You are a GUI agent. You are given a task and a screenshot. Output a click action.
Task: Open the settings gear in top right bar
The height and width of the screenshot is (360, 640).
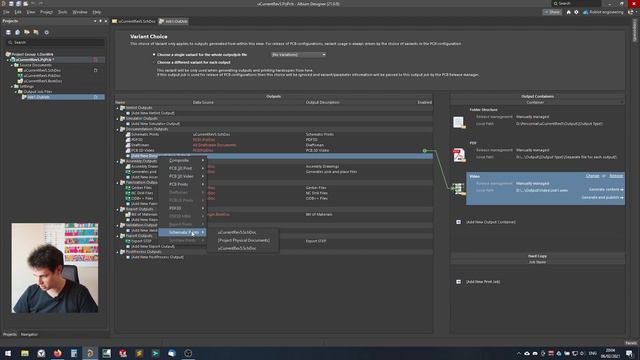[x=576, y=12]
